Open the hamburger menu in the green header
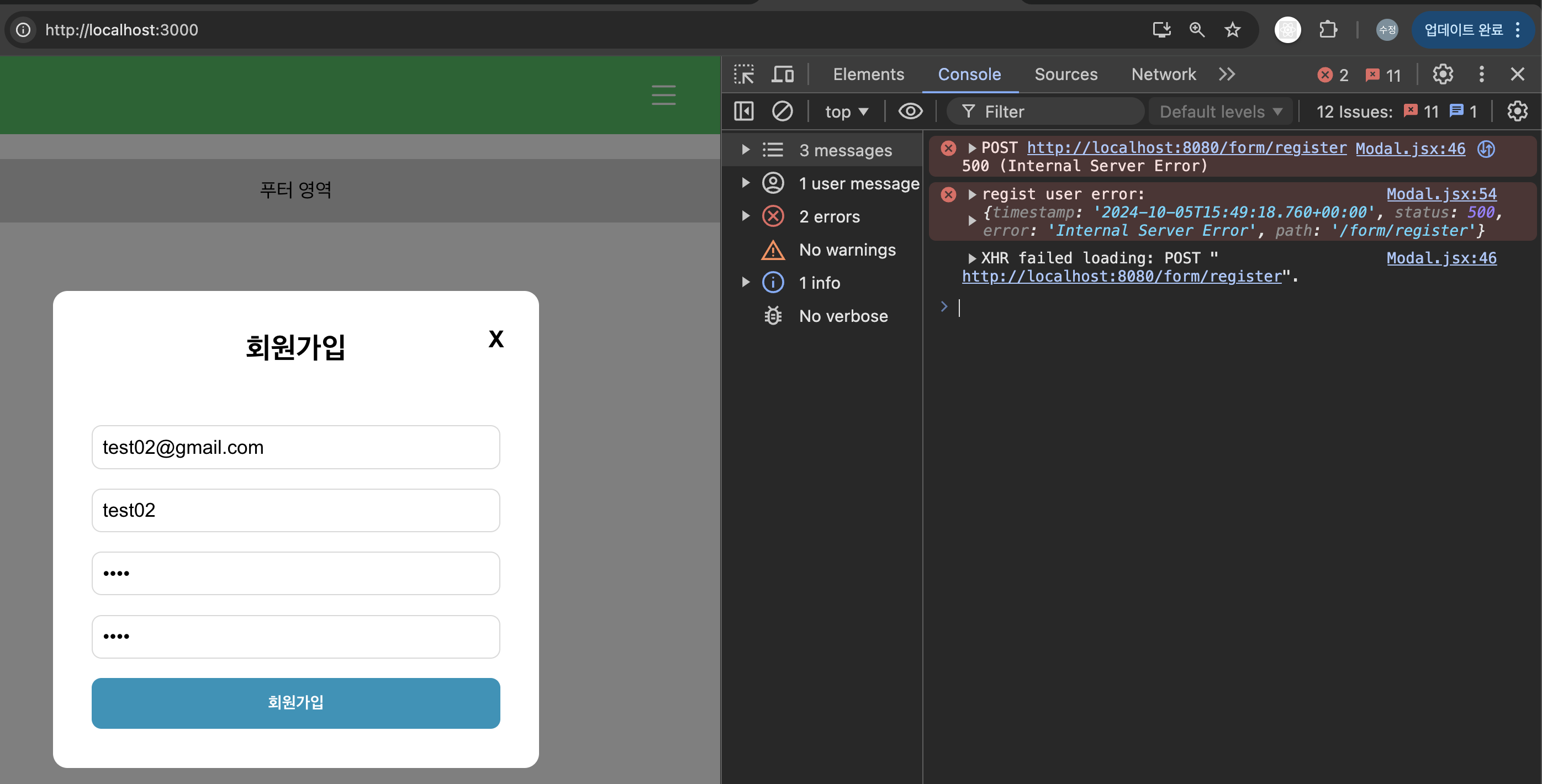 click(x=663, y=95)
